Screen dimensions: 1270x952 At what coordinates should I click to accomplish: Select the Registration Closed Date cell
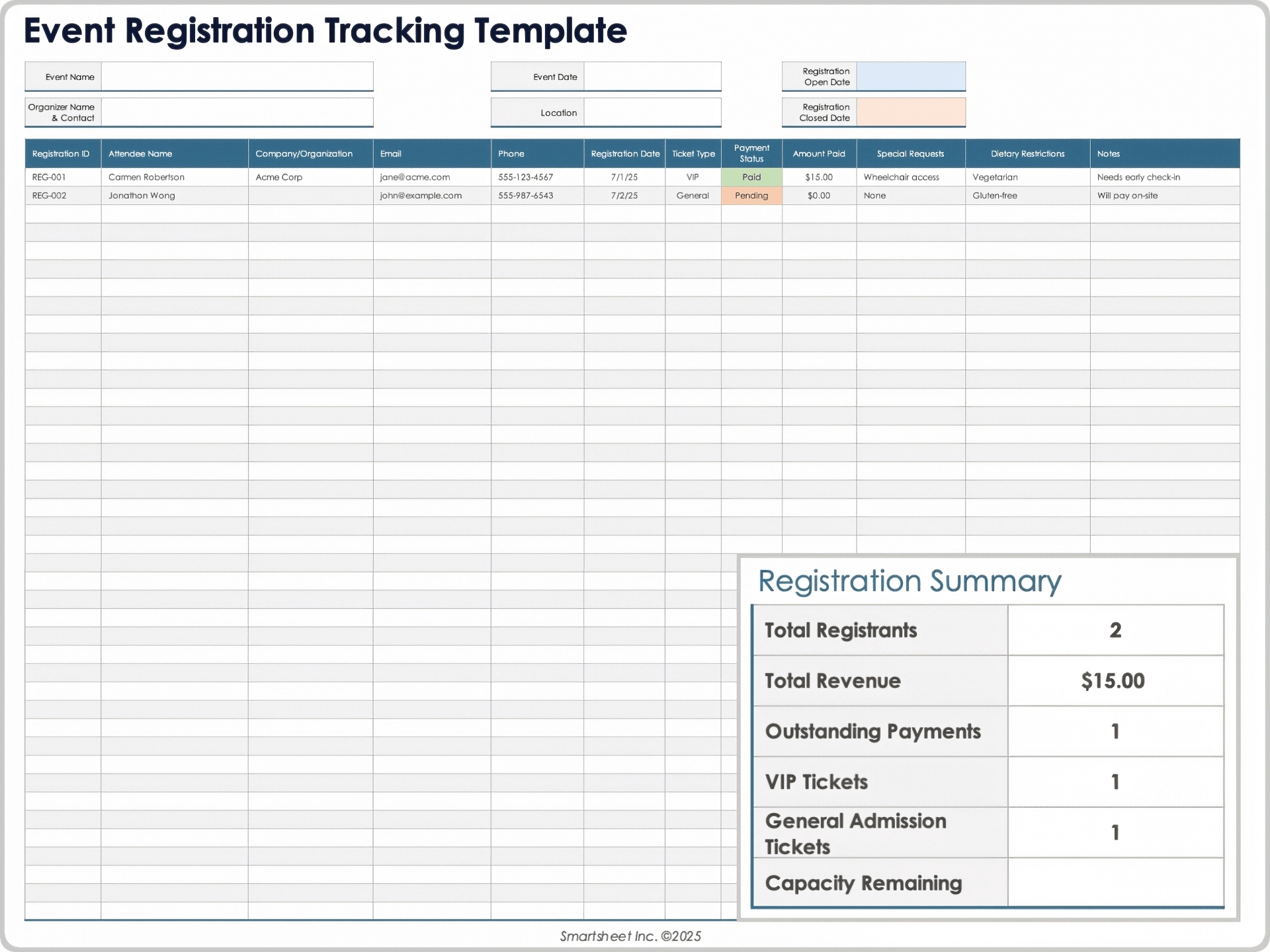click(x=911, y=112)
